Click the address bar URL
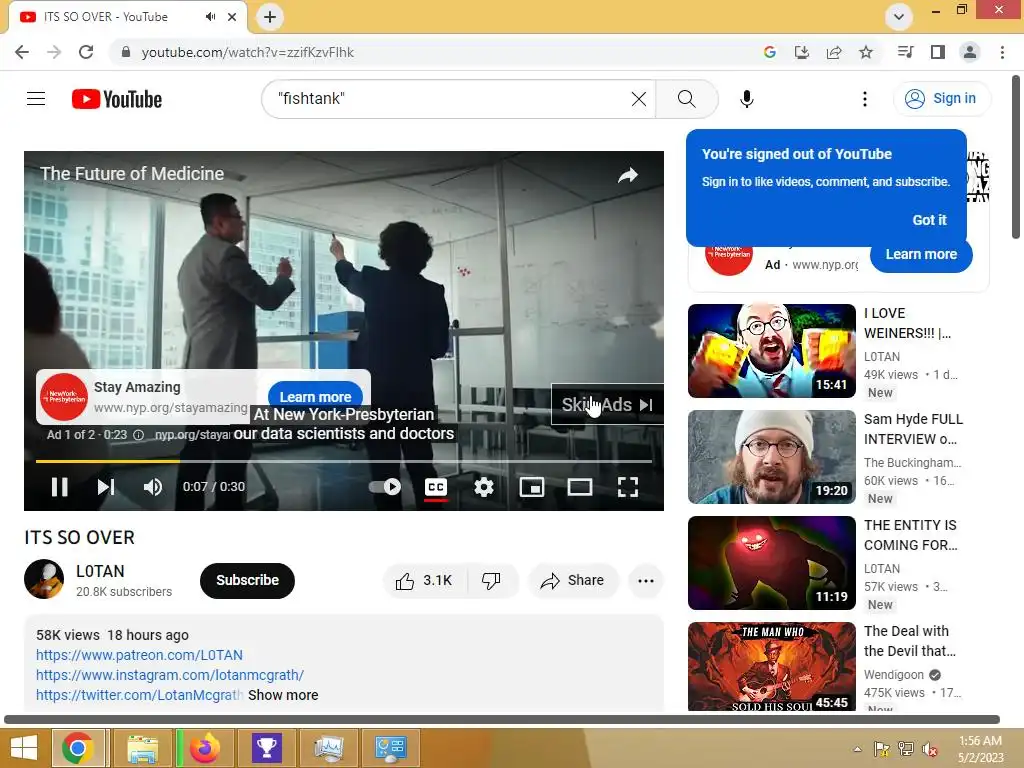 (248, 52)
